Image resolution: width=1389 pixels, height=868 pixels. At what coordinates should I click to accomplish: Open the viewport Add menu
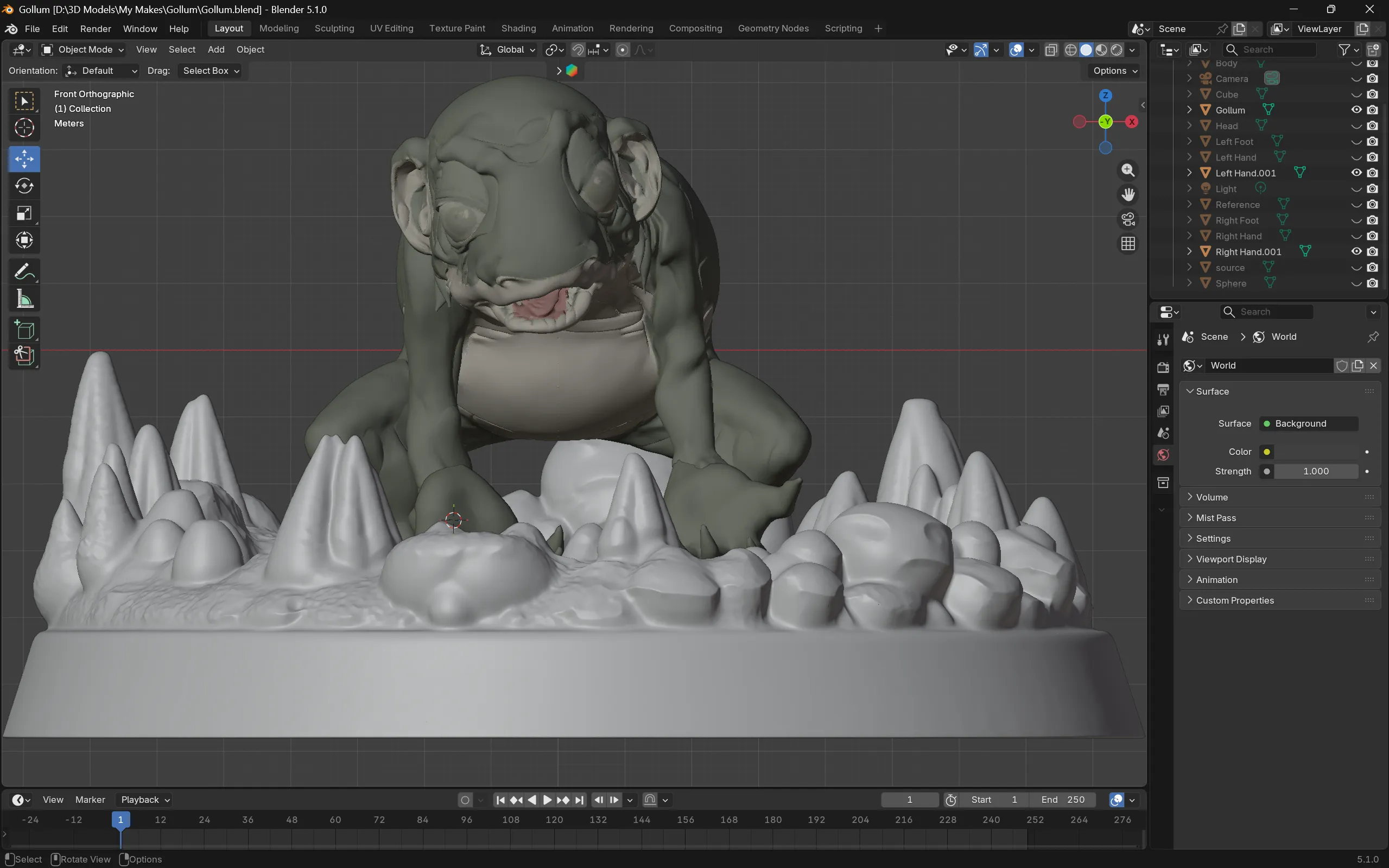216,50
